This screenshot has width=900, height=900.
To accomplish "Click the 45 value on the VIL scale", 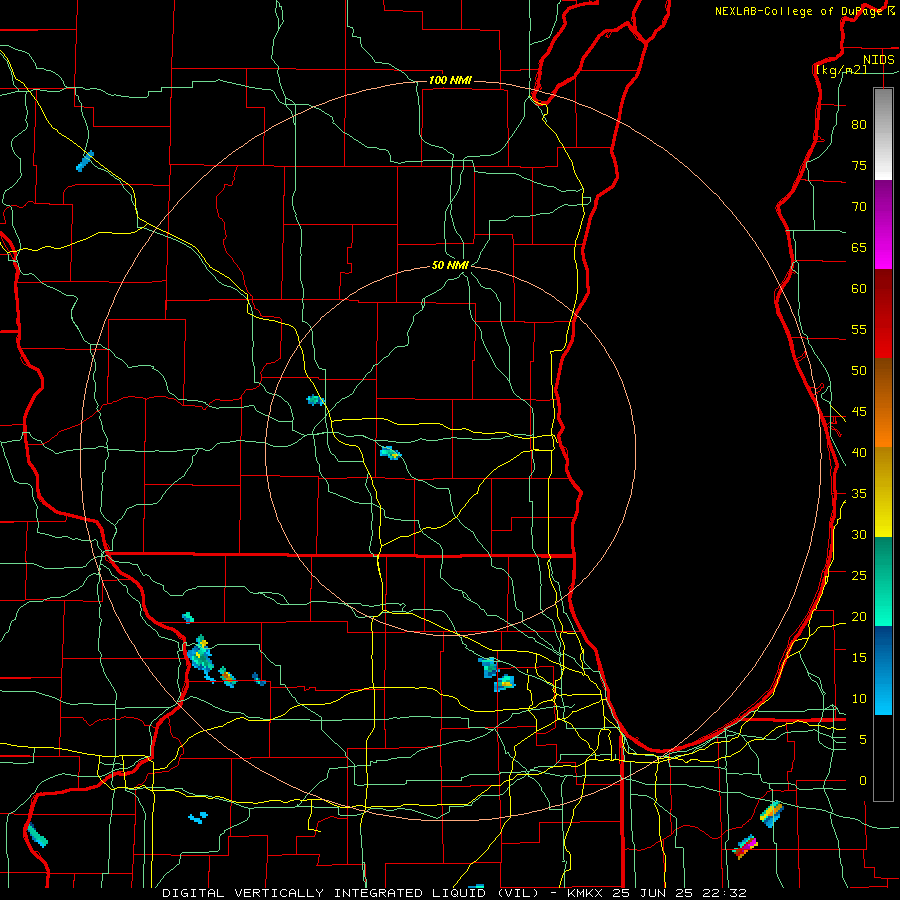I will [859, 412].
